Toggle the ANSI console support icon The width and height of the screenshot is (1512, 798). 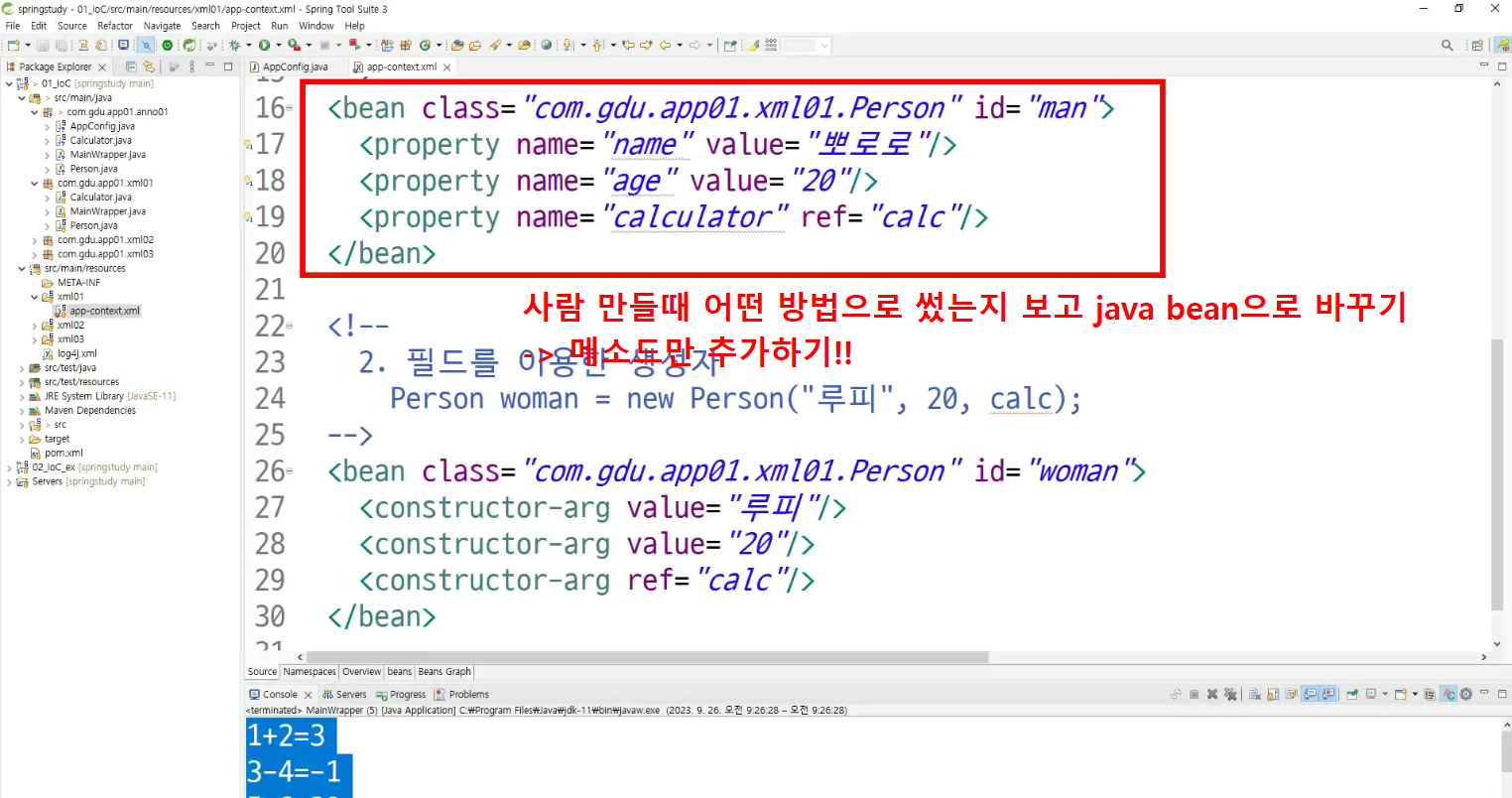point(1448,694)
